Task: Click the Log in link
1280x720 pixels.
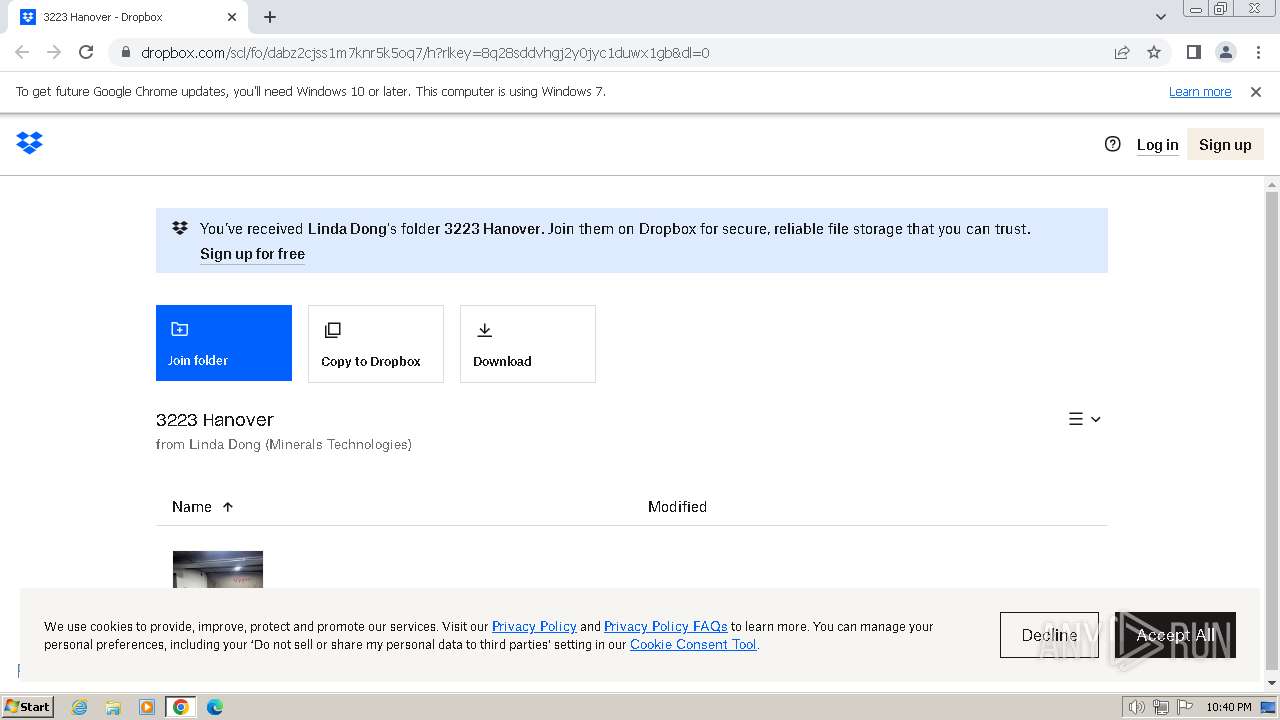Action: coord(1157,145)
